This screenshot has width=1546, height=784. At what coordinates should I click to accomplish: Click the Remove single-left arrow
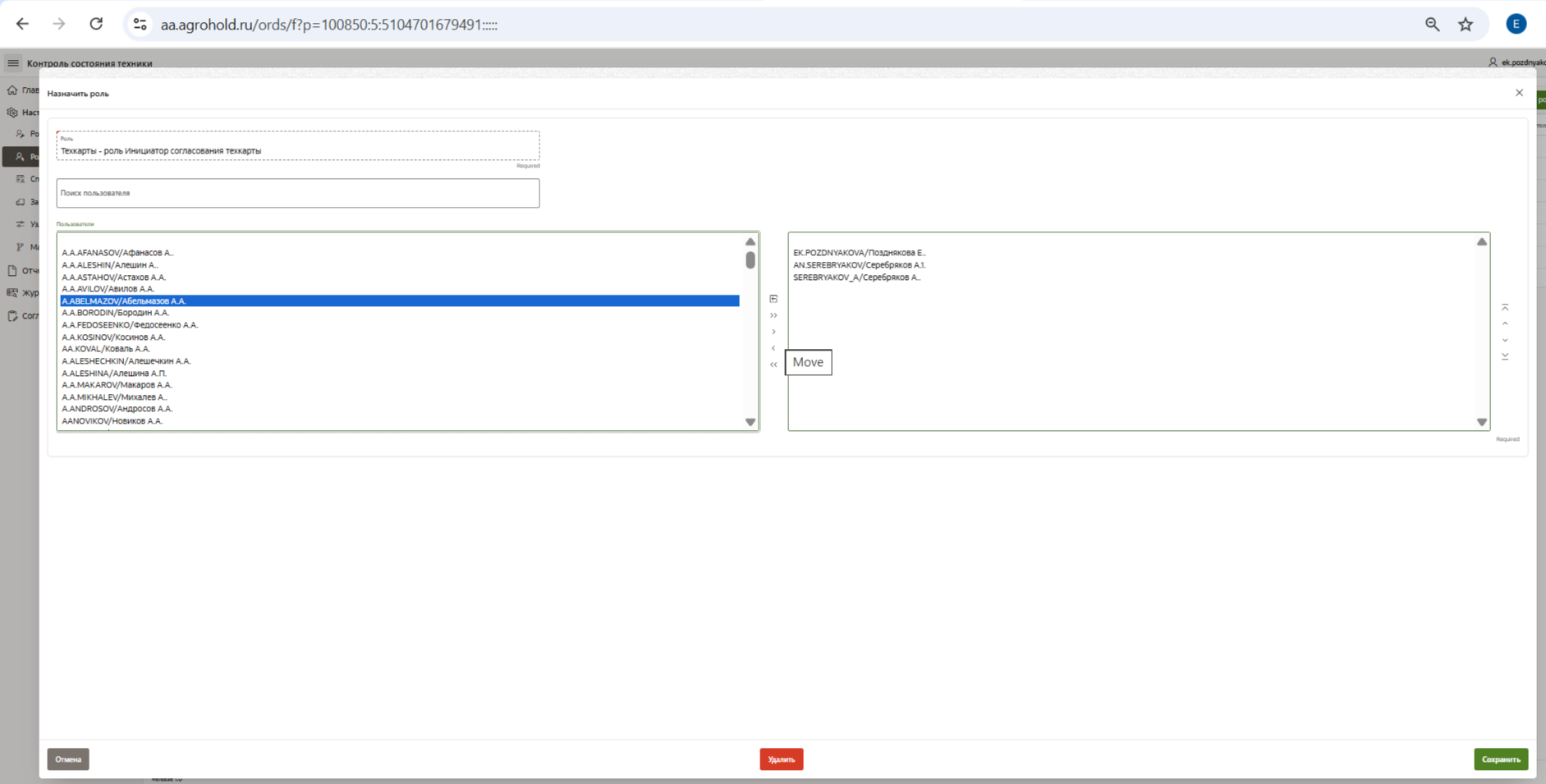click(x=773, y=348)
